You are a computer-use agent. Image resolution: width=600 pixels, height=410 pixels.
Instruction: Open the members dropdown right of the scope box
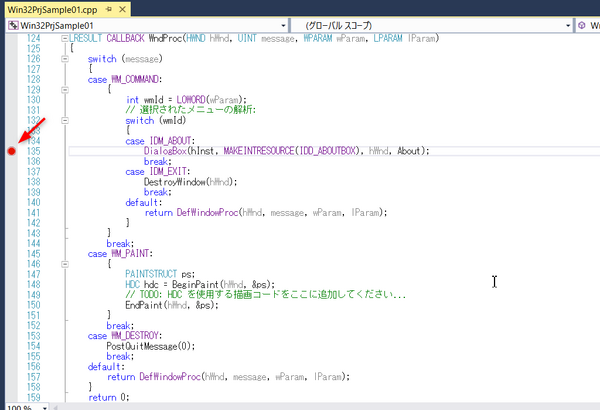click(x=590, y=25)
